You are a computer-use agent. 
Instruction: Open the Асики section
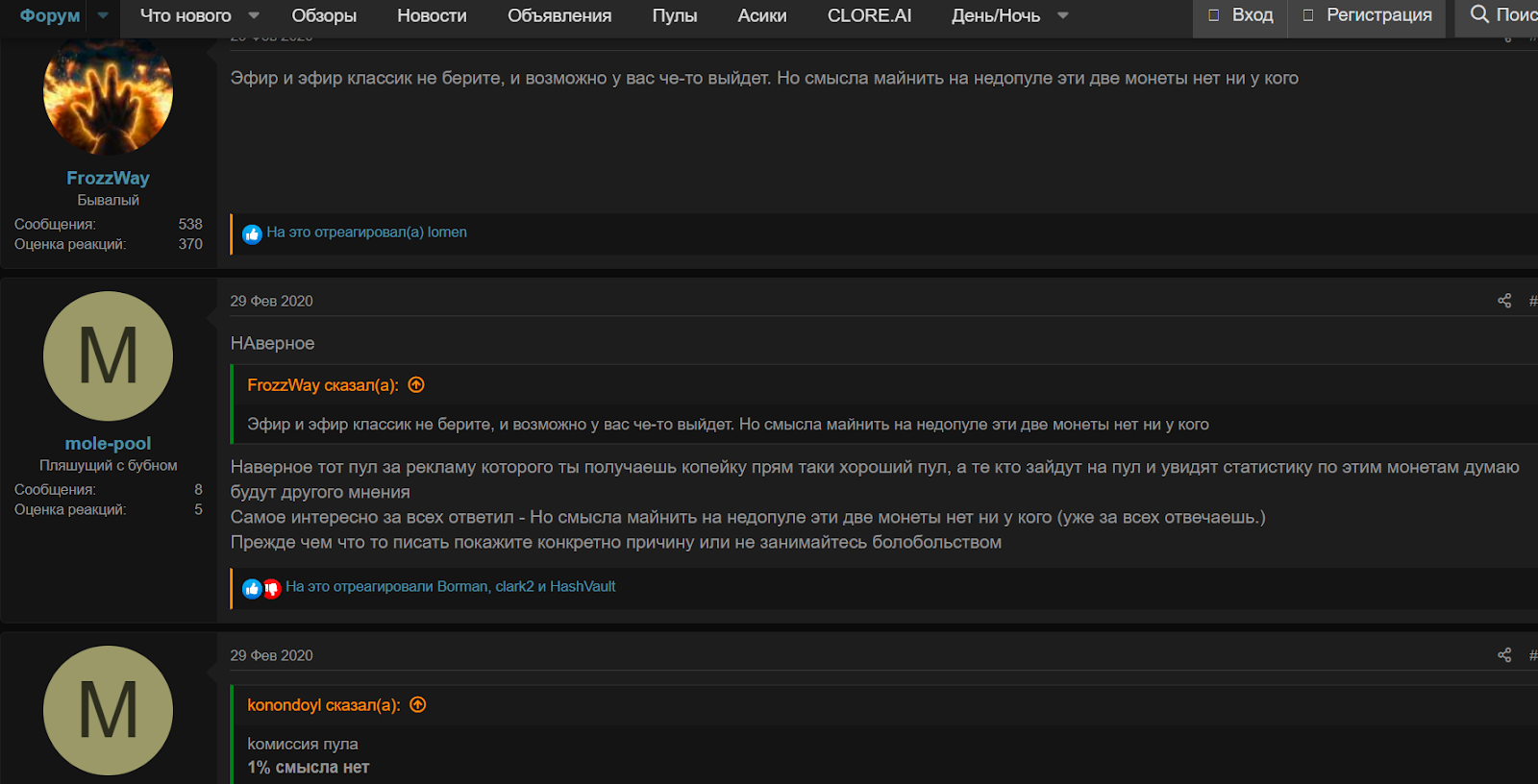[762, 15]
